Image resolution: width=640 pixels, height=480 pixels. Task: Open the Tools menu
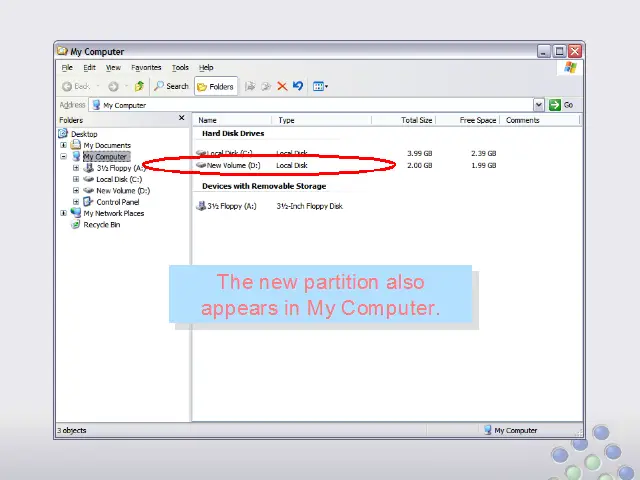pyautogui.click(x=180, y=68)
